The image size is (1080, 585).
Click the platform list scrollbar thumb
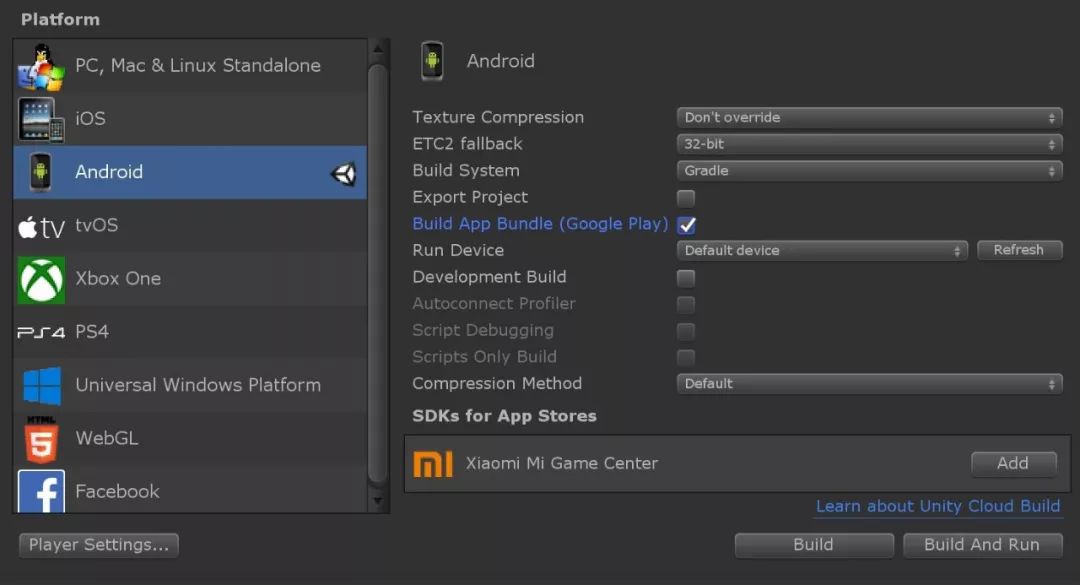(x=377, y=274)
